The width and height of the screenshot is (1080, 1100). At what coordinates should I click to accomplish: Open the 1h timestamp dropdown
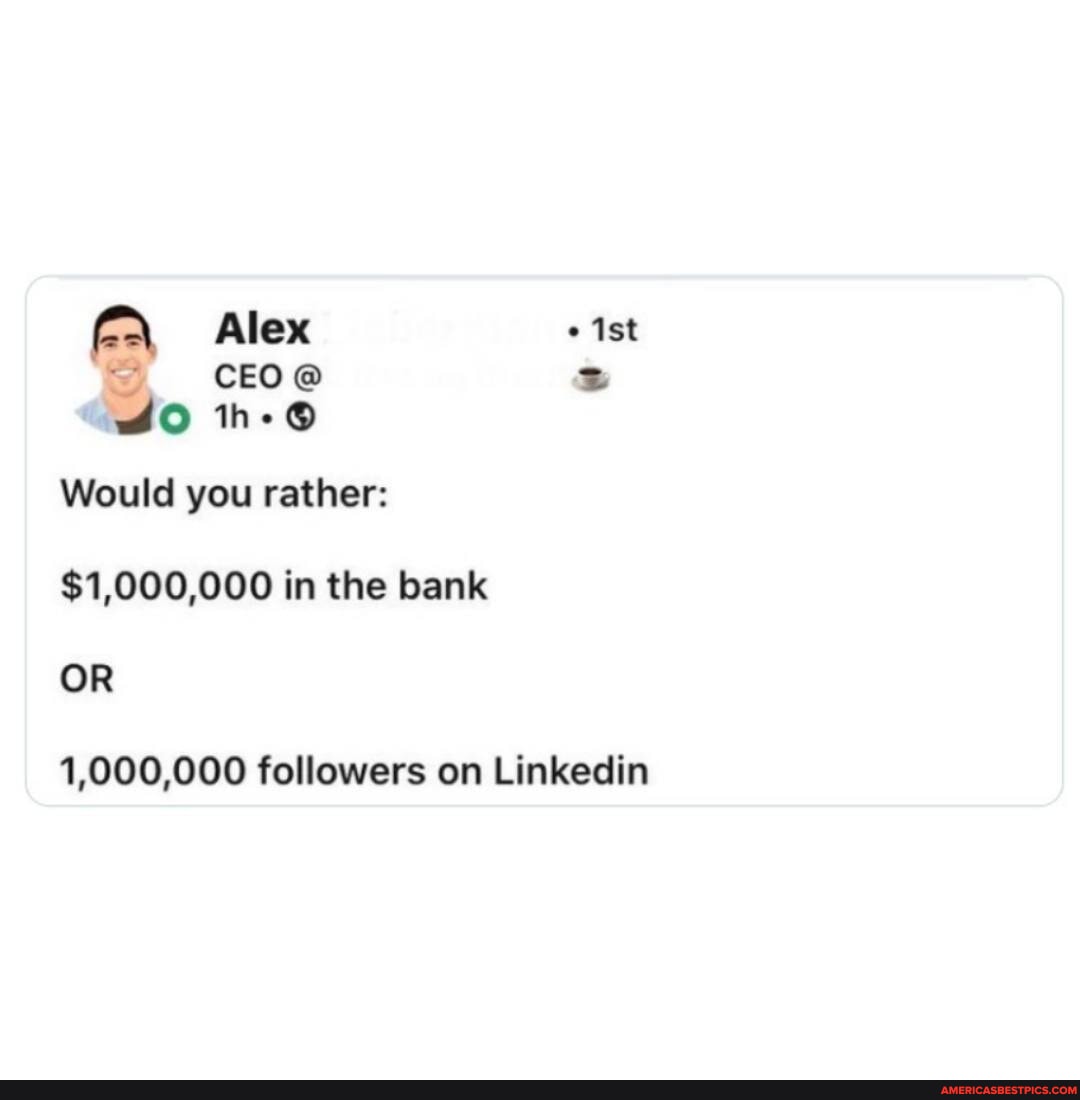click(x=230, y=417)
